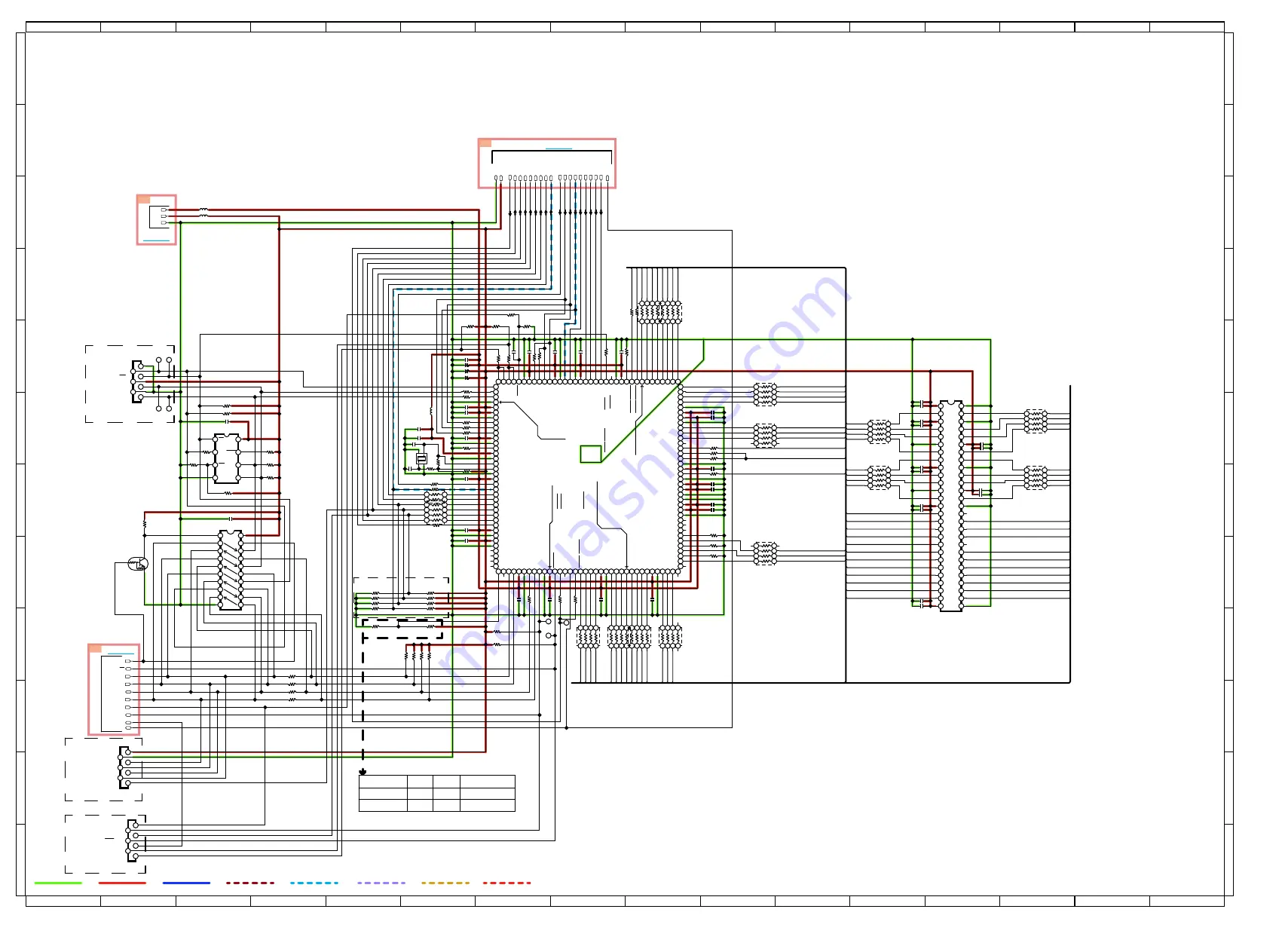Click the tall dual-row IC on the right
The image size is (1282, 952).
pos(951,506)
